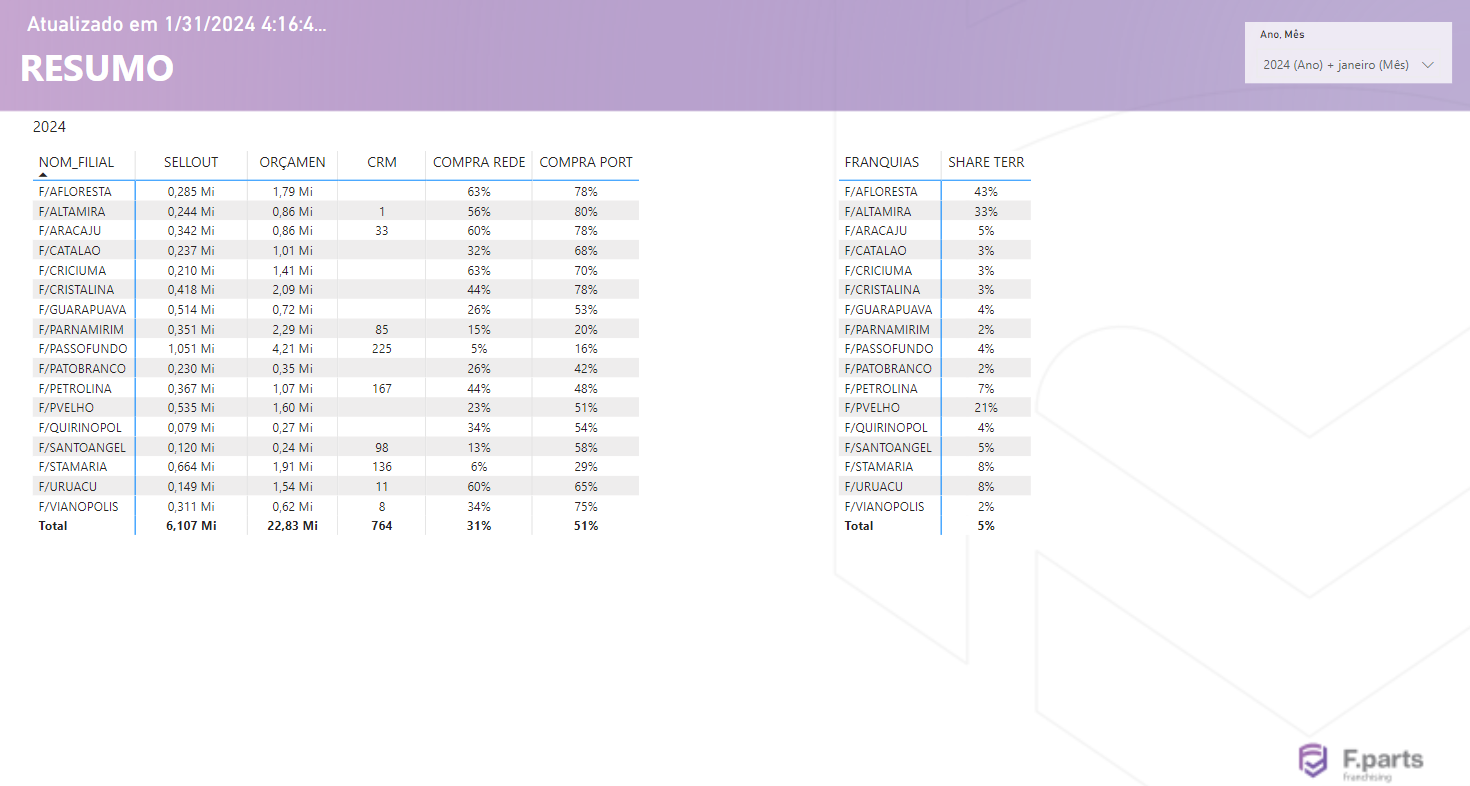Select F/ARACAJU in the left table

70,230
